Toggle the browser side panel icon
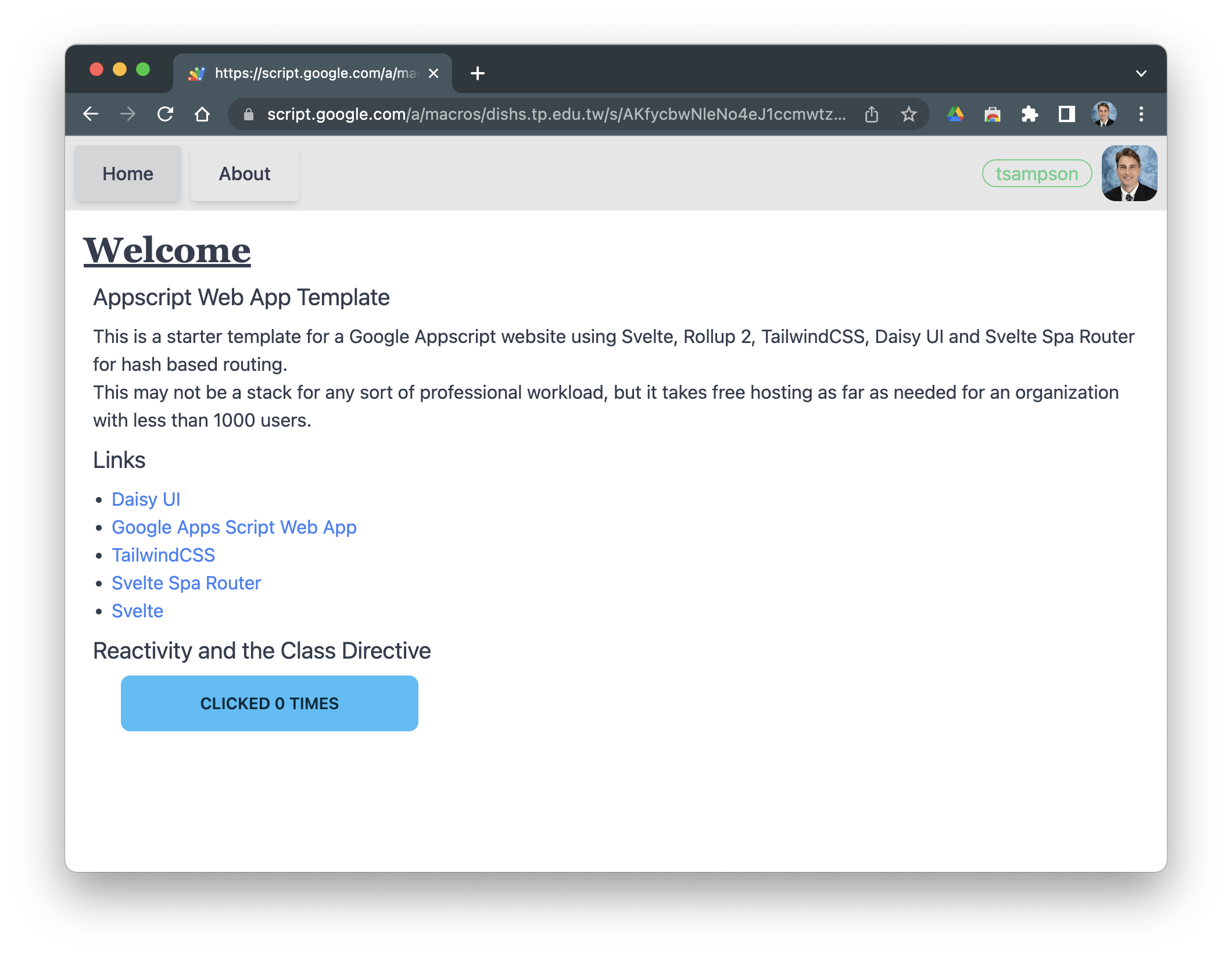The width and height of the screenshot is (1232, 958). pos(1066,114)
